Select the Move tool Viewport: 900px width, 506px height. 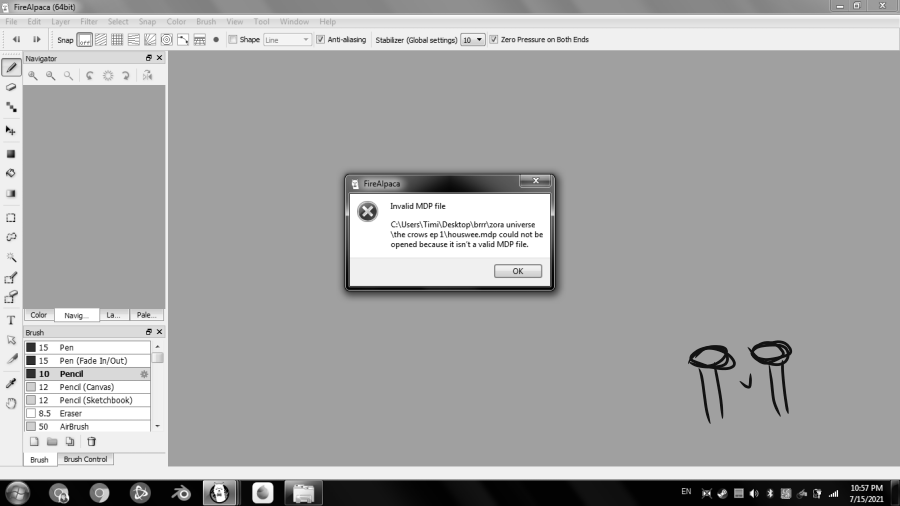point(11,130)
